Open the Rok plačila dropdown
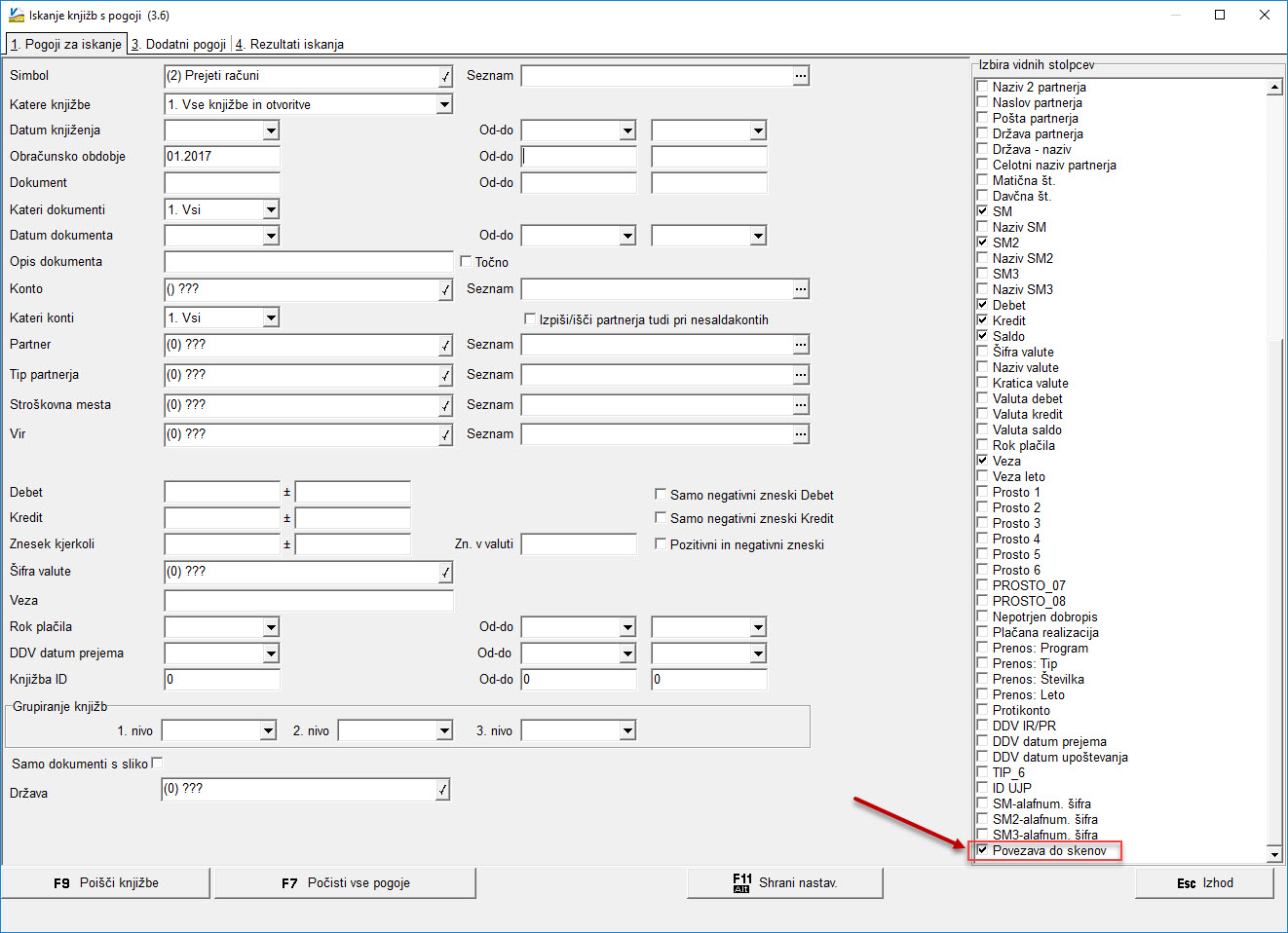This screenshot has height=933, width=1288. point(271,627)
